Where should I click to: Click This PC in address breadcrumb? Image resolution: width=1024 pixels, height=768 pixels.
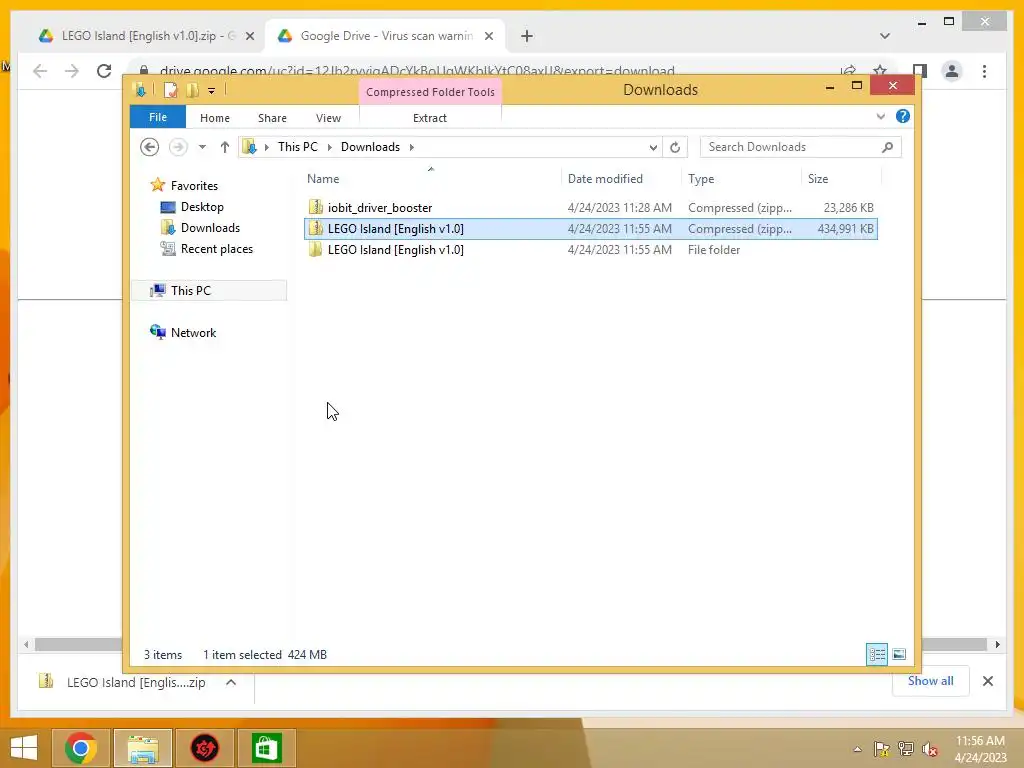click(298, 147)
